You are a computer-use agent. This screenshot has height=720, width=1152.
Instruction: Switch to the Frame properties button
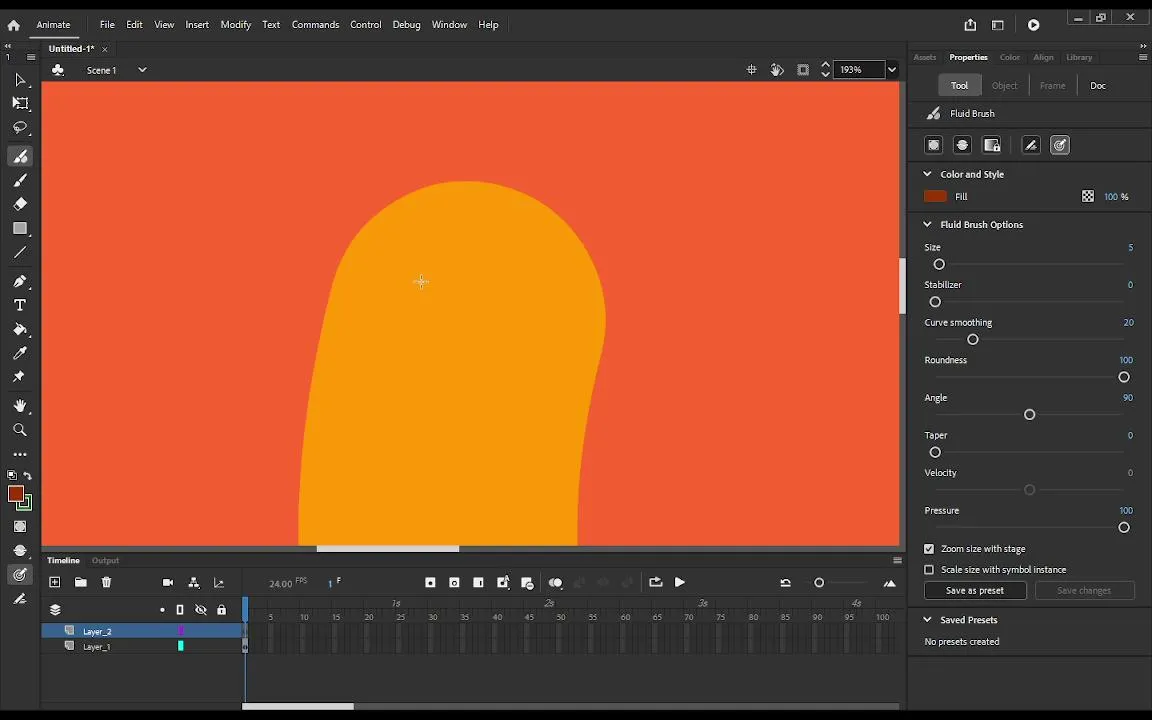click(x=1052, y=86)
